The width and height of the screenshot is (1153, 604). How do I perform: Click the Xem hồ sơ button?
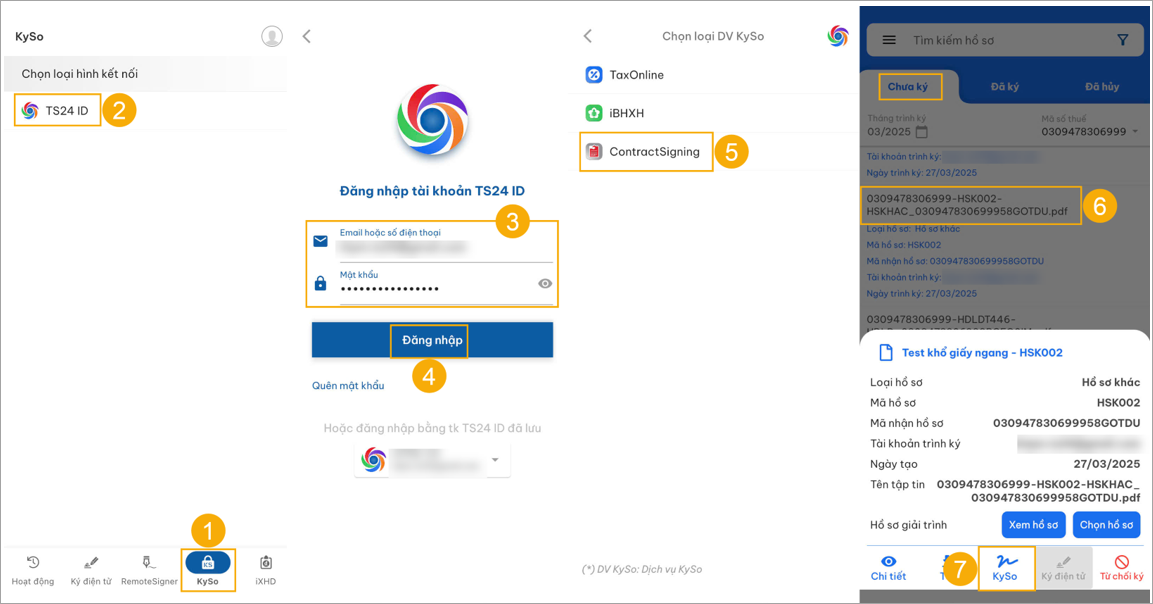1033,525
